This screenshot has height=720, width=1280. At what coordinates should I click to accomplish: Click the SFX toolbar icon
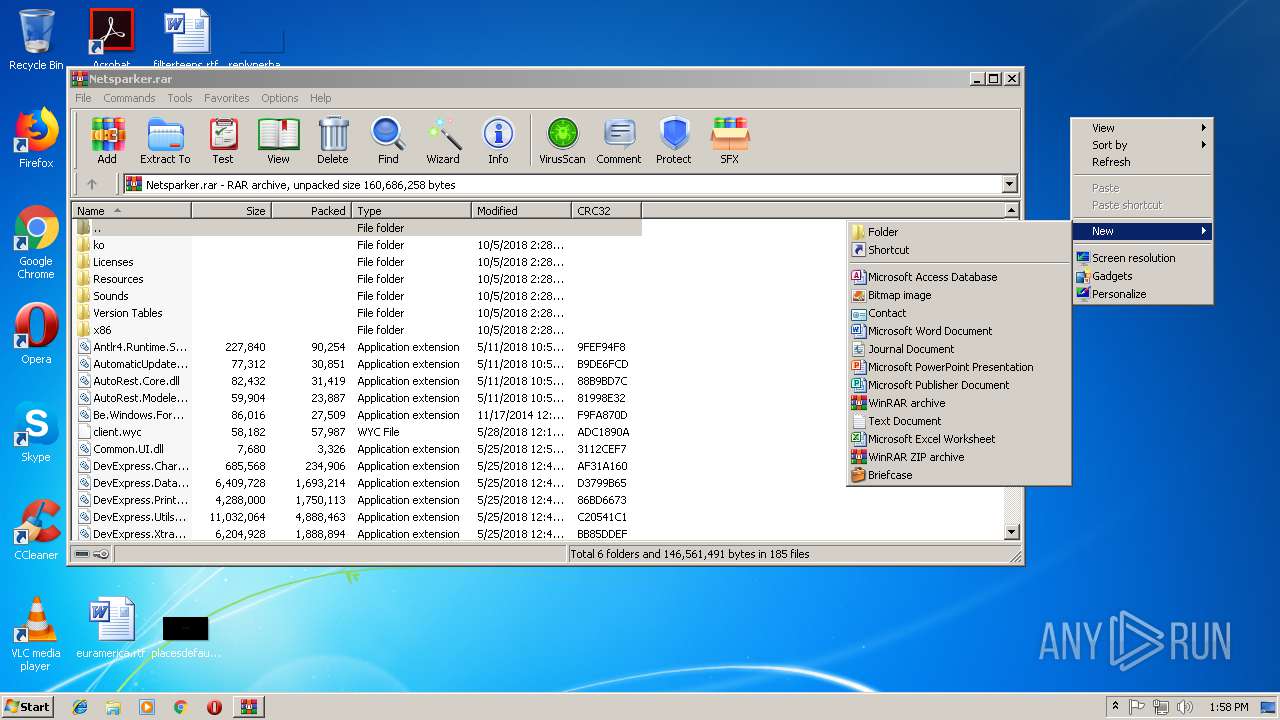[730, 140]
